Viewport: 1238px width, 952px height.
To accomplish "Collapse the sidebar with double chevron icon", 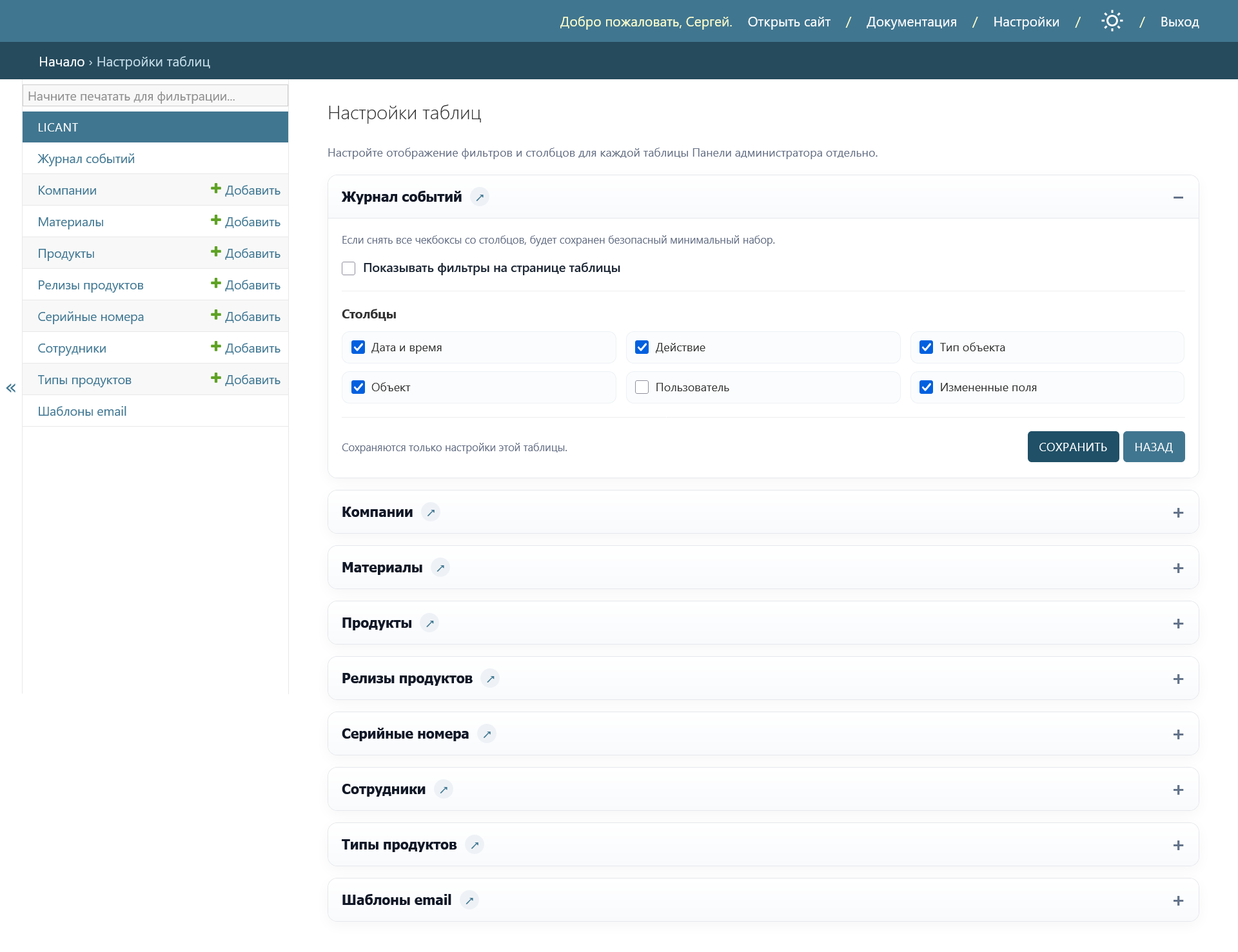I will (11, 387).
